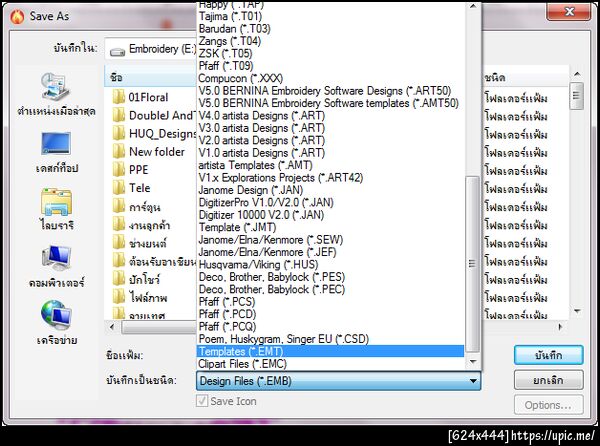Open the Network sidebar icon

coord(56,315)
